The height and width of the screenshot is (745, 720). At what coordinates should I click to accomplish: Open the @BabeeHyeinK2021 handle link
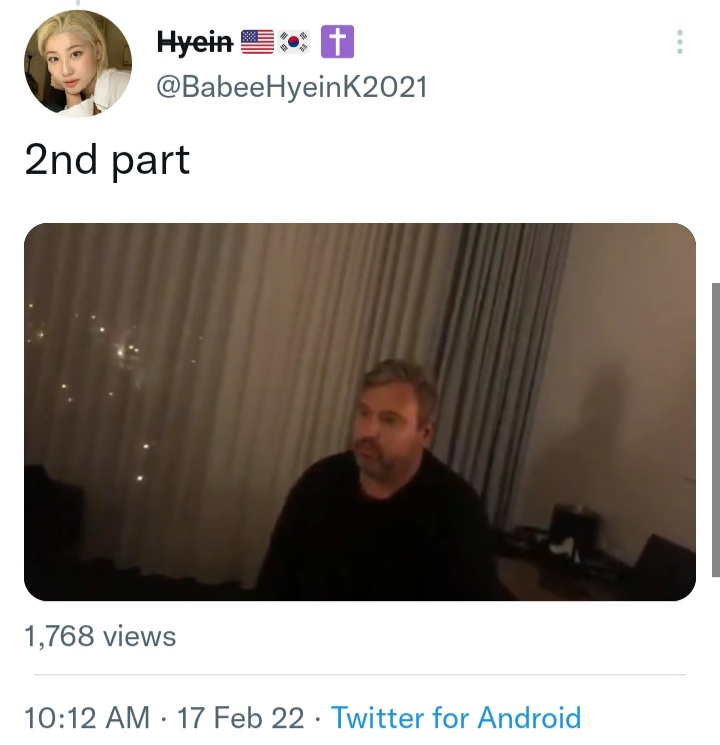pos(292,87)
